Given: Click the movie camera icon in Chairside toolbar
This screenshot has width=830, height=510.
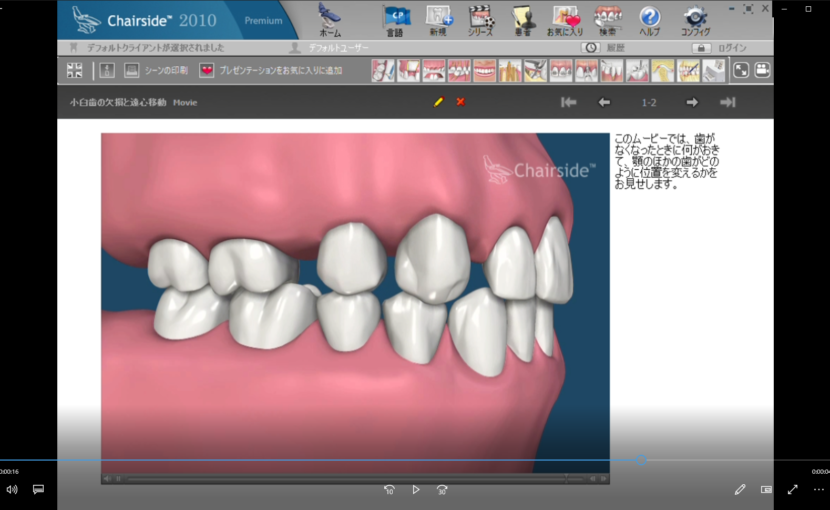Looking at the screenshot, I should 762,70.
